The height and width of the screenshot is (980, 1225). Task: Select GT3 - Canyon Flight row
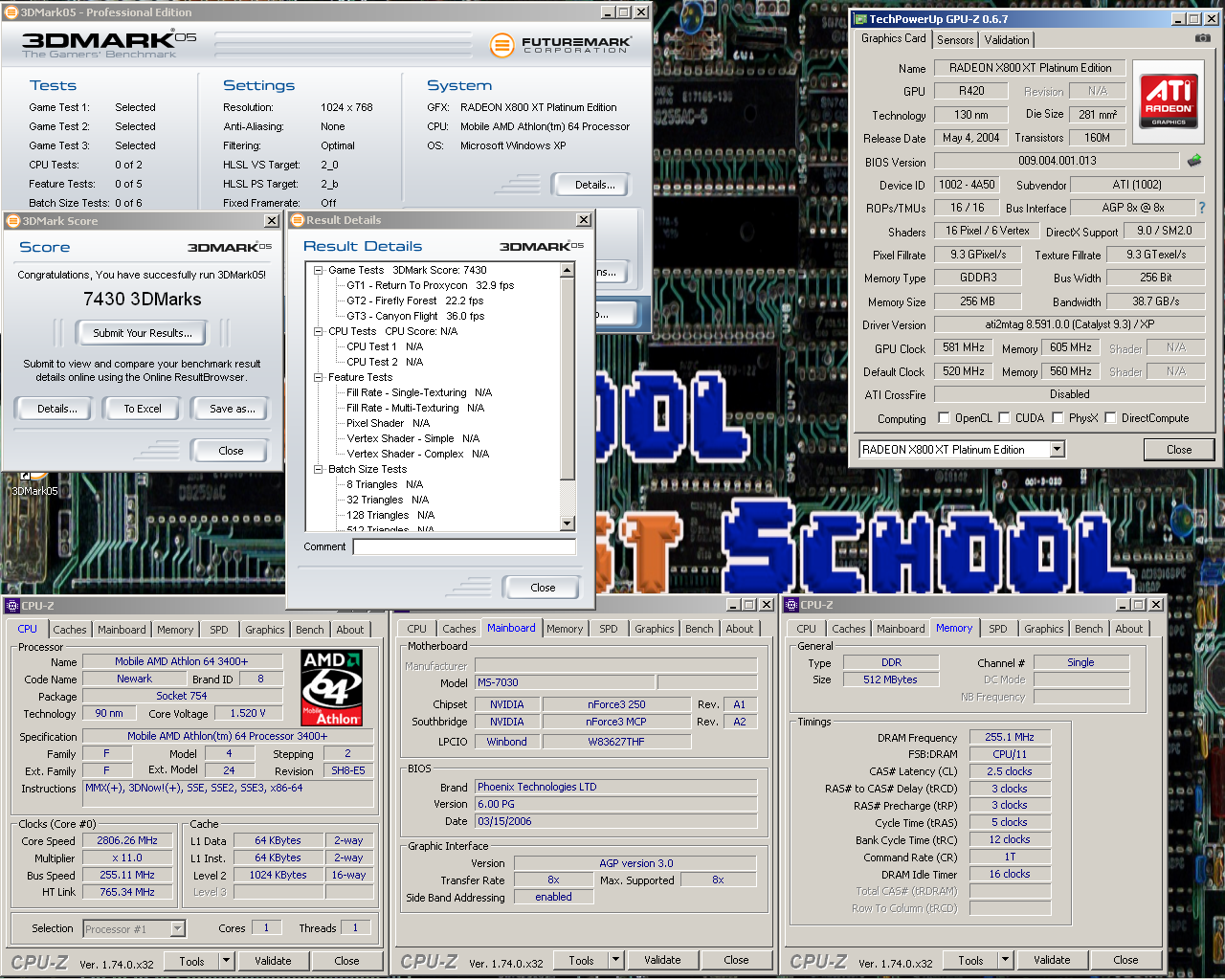click(x=415, y=316)
